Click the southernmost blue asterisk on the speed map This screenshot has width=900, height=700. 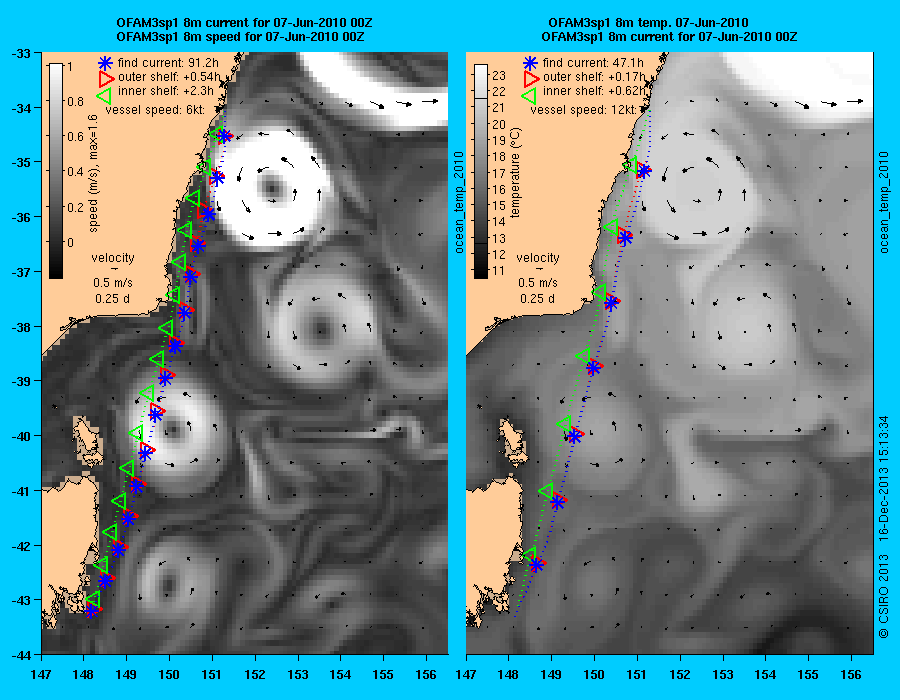click(91, 610)
